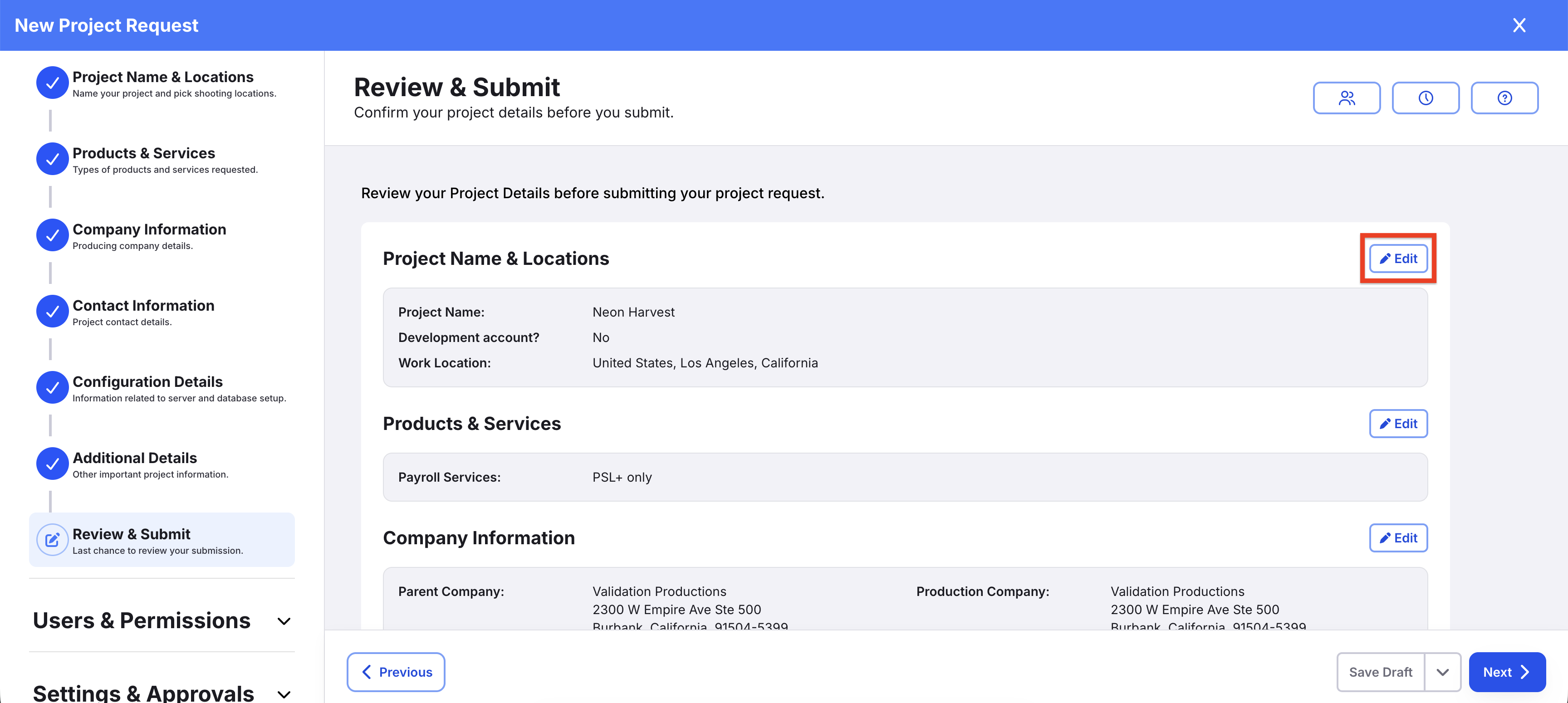Click the Review & Submit page heading
This screenshot has width=1568, height=703.
(456, 87)
